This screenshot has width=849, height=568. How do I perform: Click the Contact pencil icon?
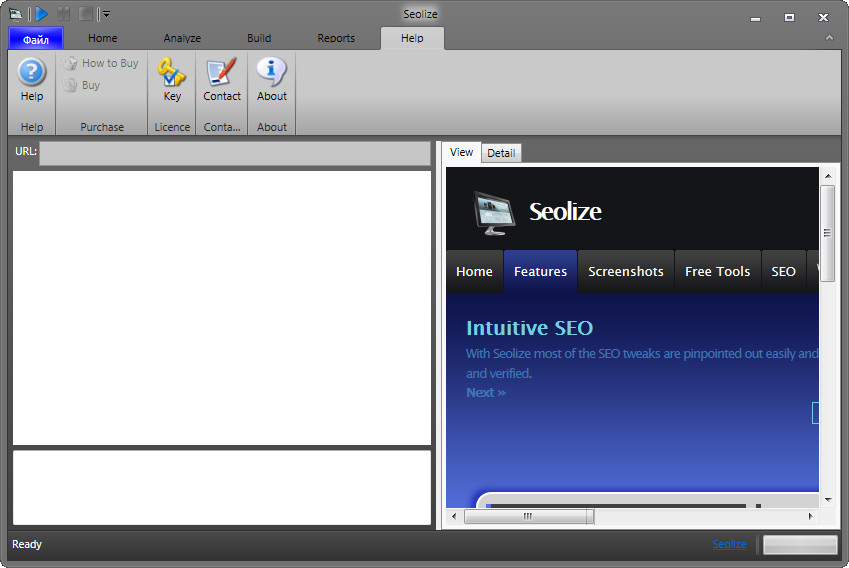coord(221,73)
